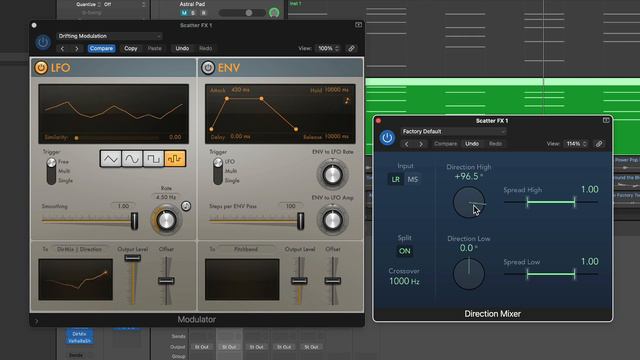Open the ENV target Pitchbend dropdown
This screenshot has width=640, height=360.
click(246, 249)
